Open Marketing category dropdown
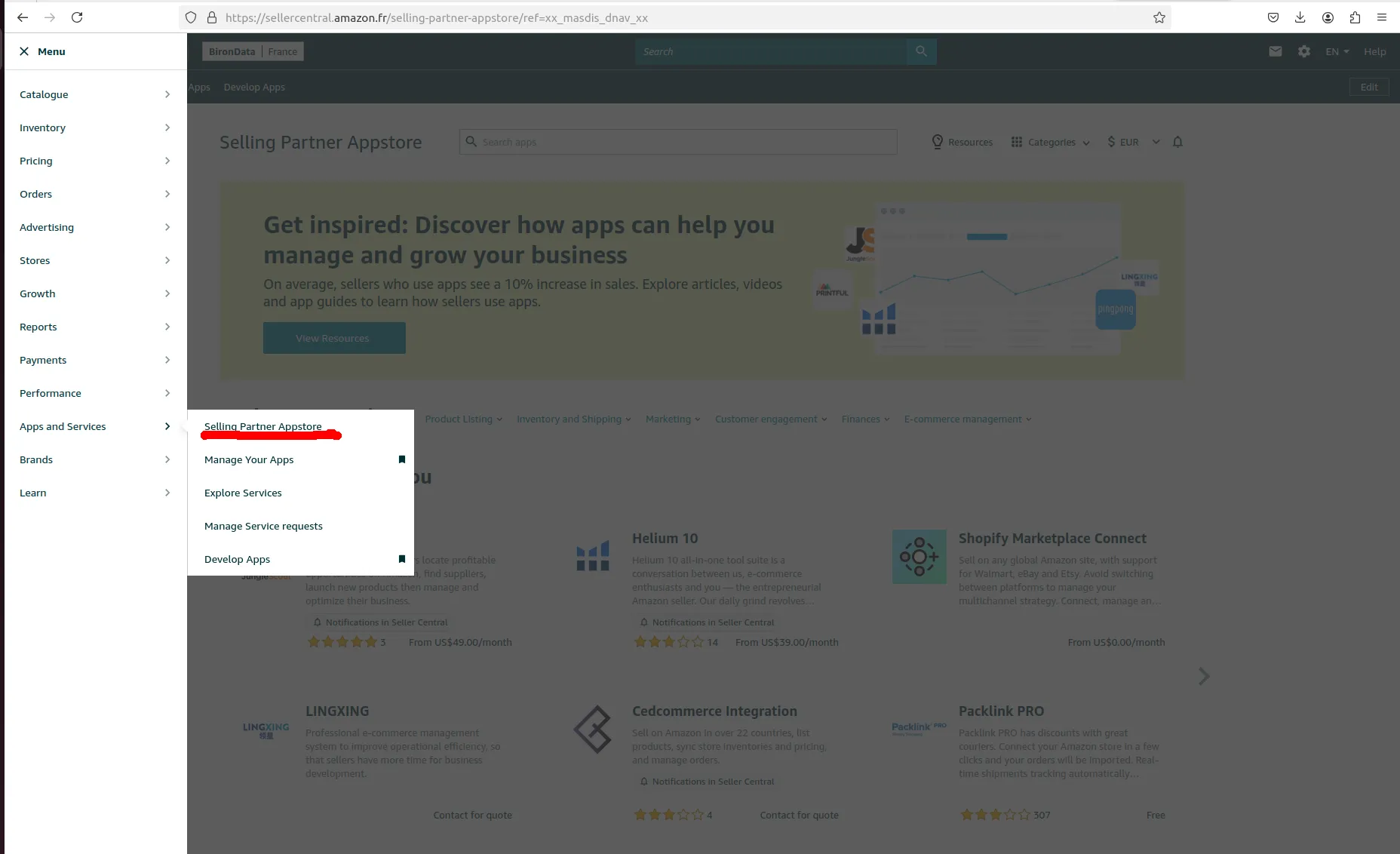 pos(673,419)
